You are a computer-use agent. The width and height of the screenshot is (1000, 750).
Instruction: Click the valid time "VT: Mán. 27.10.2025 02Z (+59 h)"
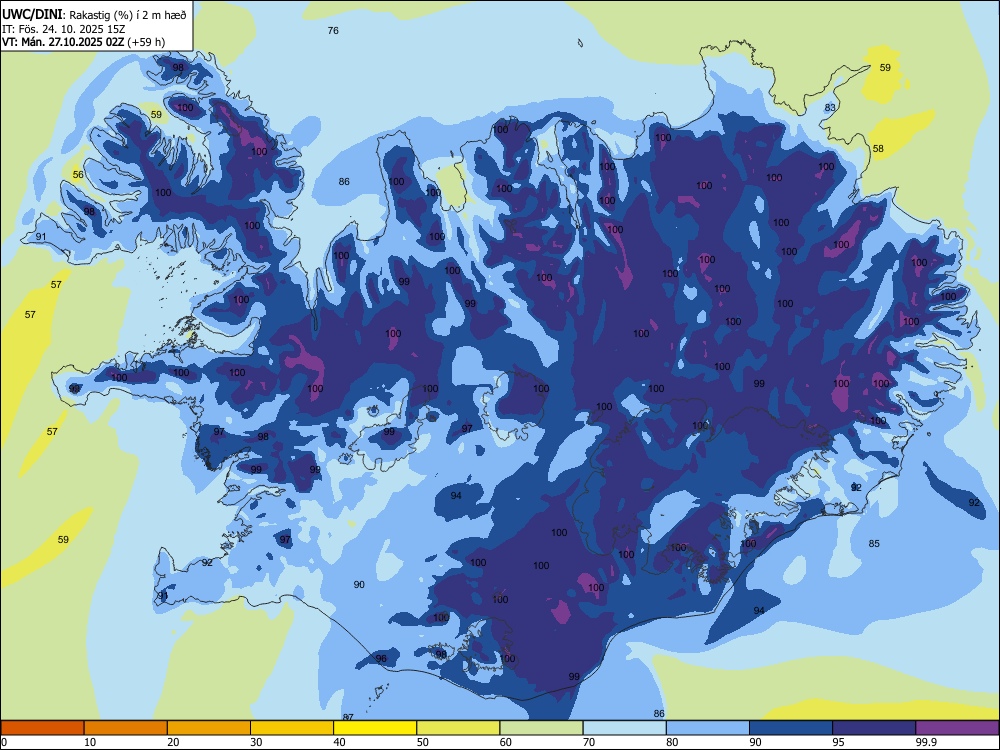83,42
